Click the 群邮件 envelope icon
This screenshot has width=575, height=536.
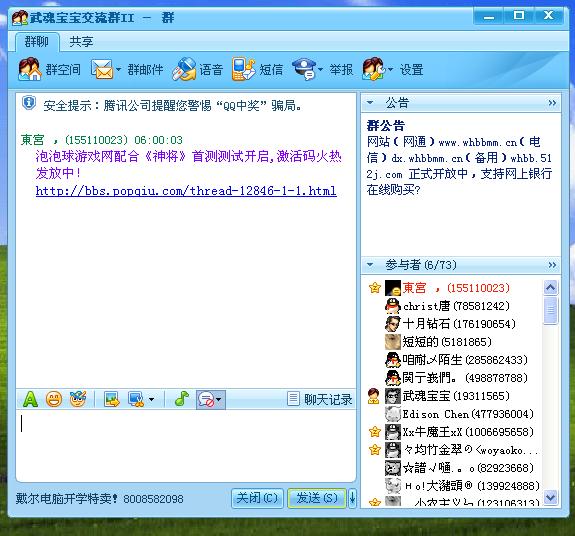point(102,69)
